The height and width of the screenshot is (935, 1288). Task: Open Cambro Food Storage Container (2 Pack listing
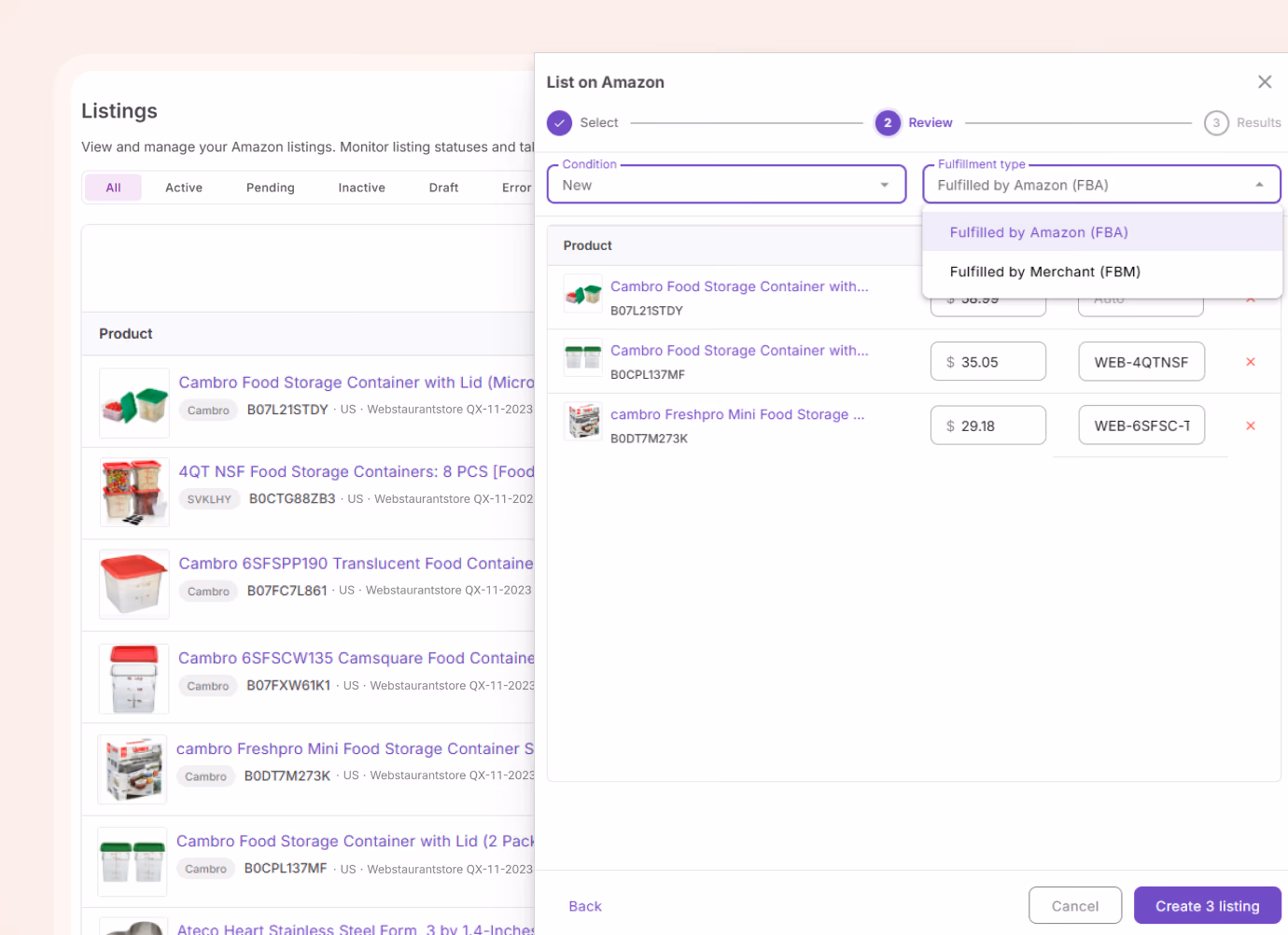(356, 842)
